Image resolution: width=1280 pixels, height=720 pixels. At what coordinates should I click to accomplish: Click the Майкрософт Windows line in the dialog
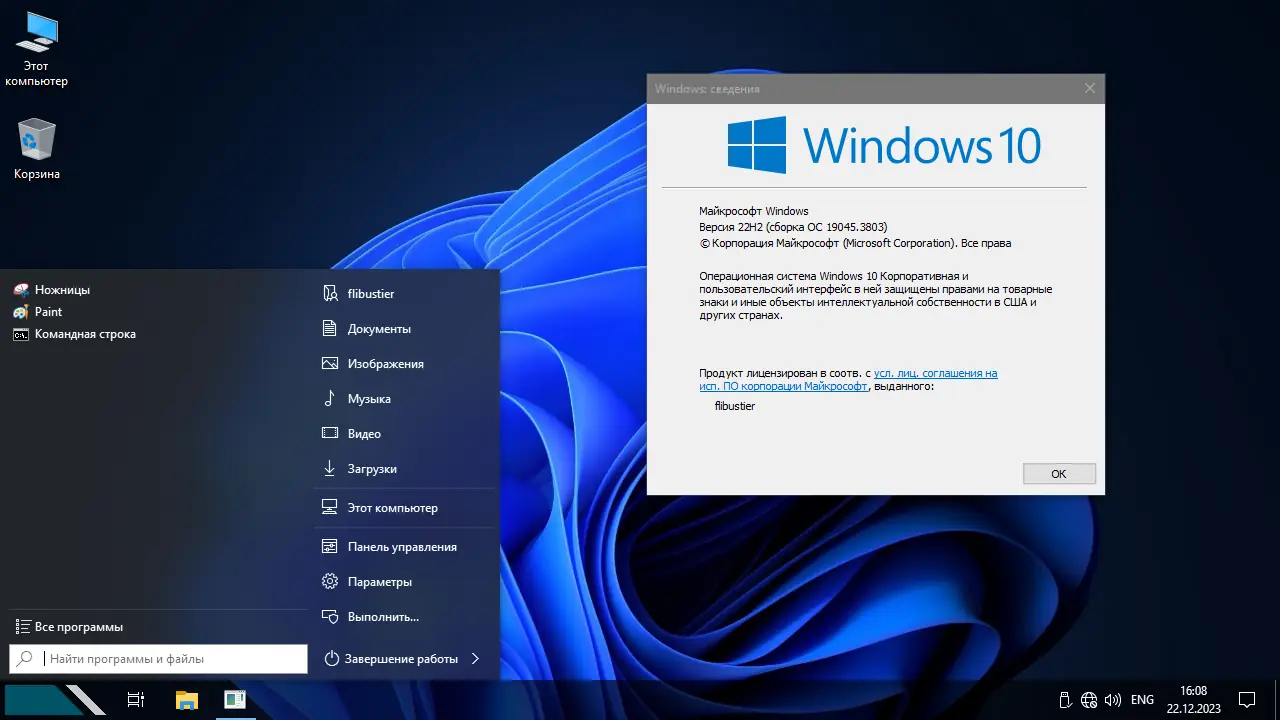click(753, 211)
